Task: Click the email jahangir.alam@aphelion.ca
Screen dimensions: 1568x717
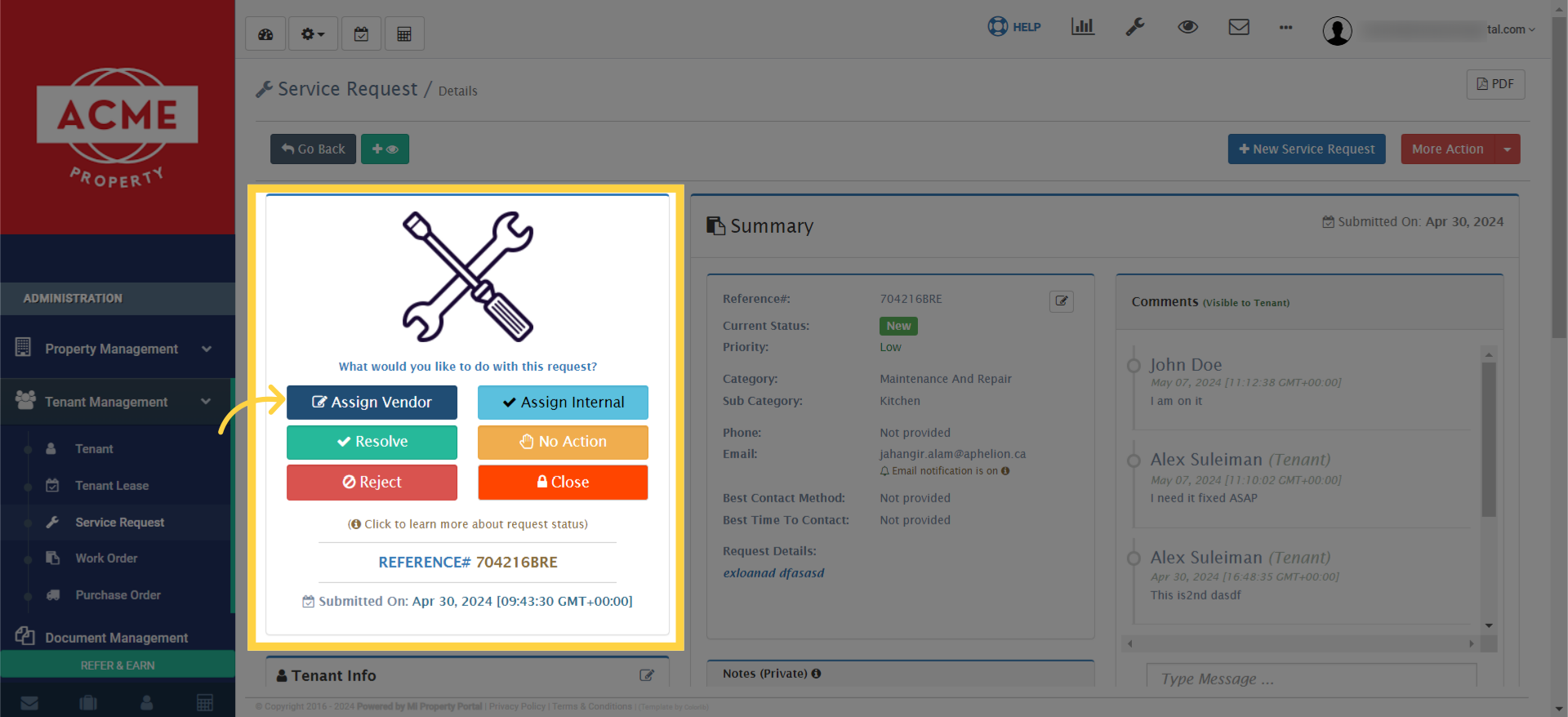Action: click(952, 454)
